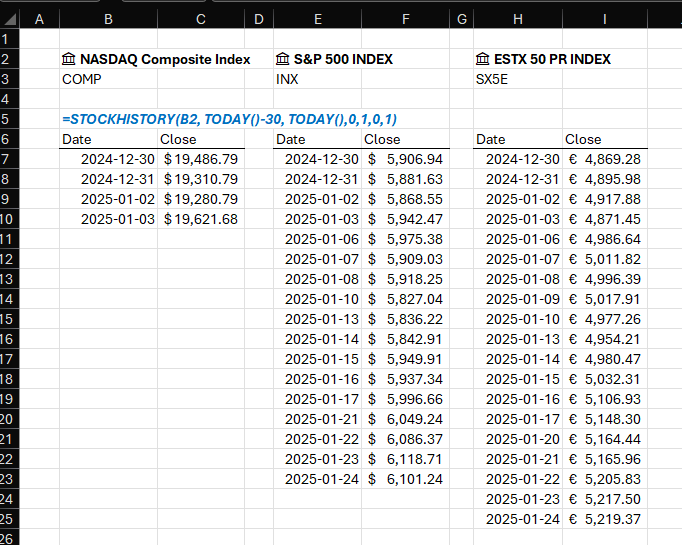This screenshot has width=682, height=545.
Task: Select ESTX close value 5,011.82
Action: pyautogui.click(x=605, y=259)
